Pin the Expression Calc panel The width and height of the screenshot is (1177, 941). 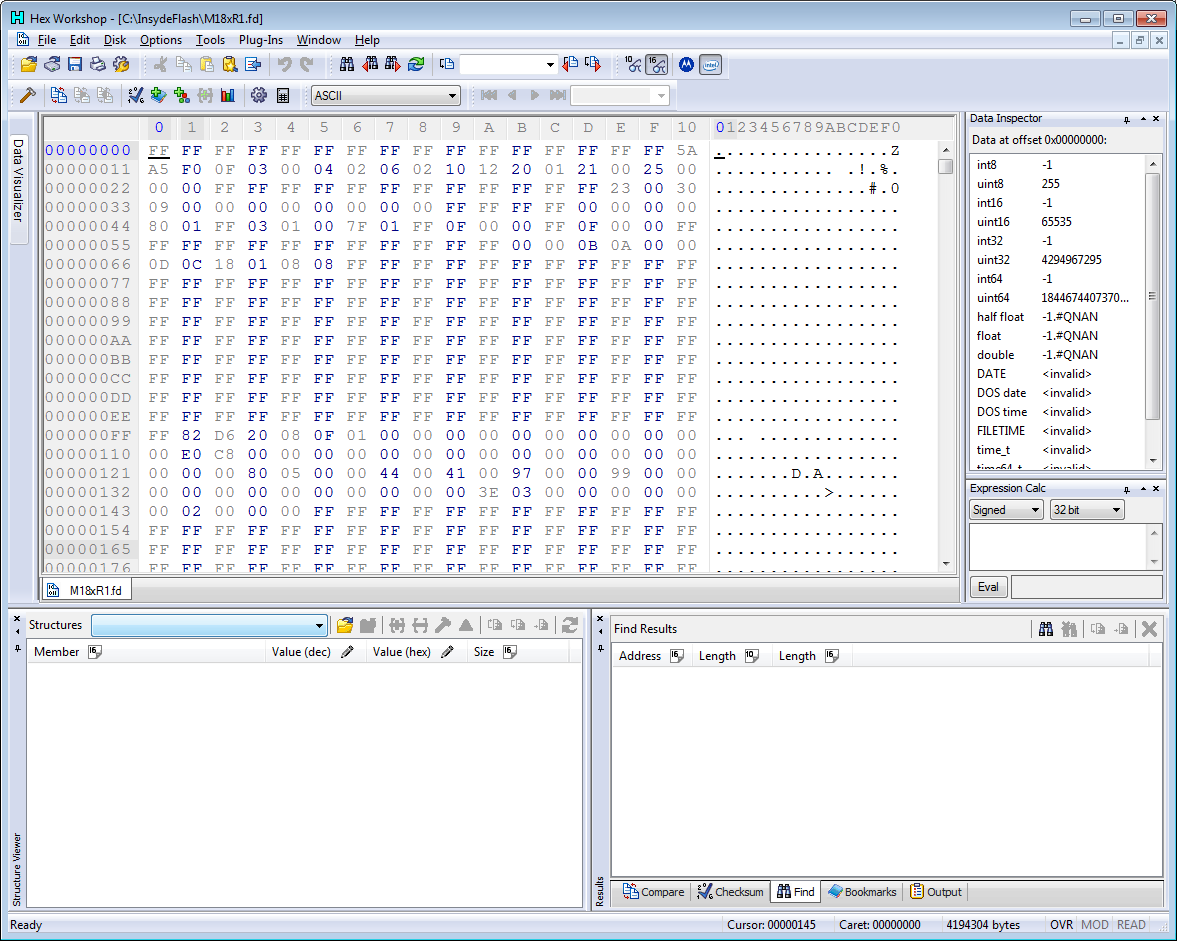tap(1127, 489)
